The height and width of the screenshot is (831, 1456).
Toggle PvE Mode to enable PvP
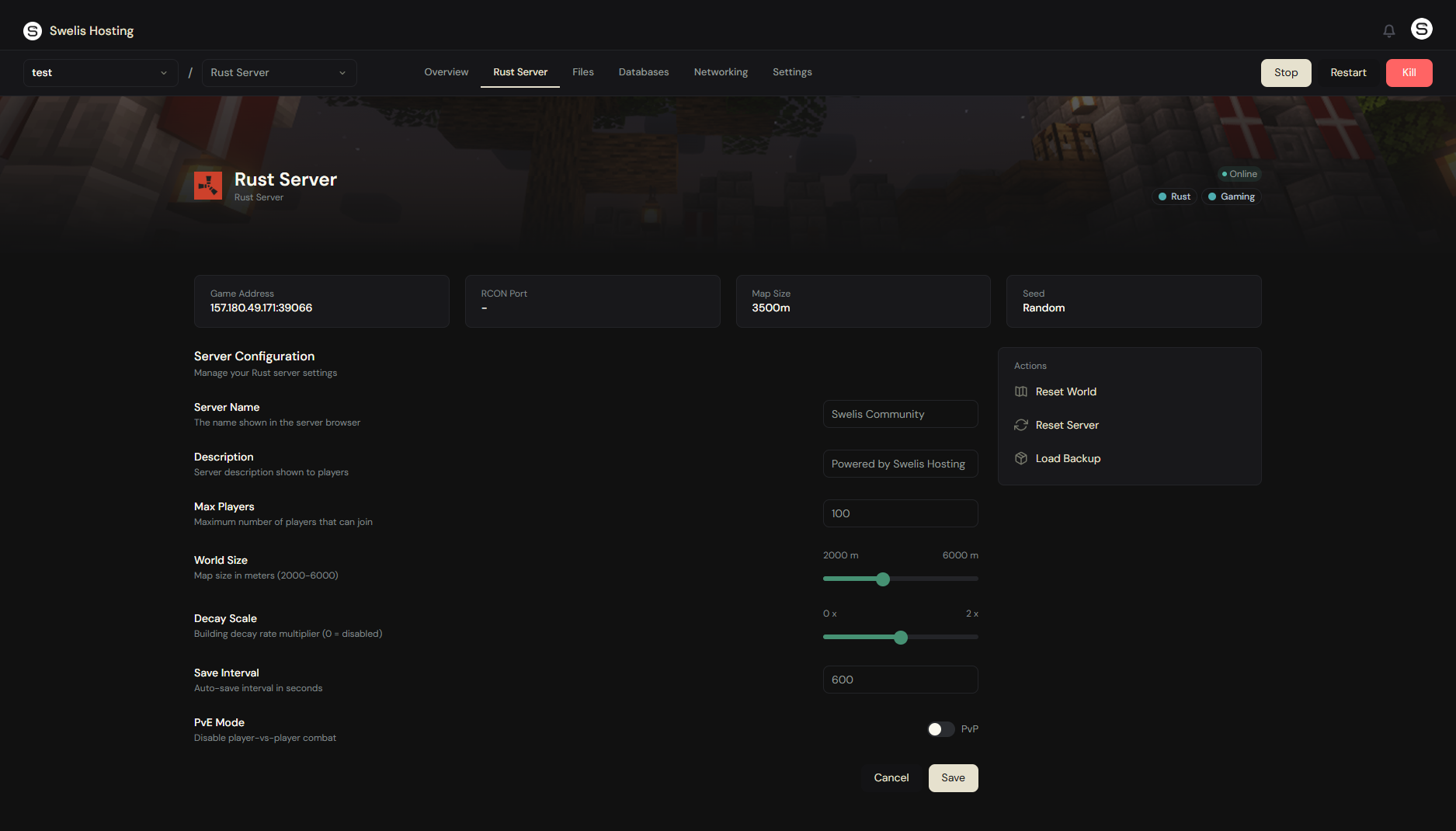pyautogui.click(x=940, y=728)
